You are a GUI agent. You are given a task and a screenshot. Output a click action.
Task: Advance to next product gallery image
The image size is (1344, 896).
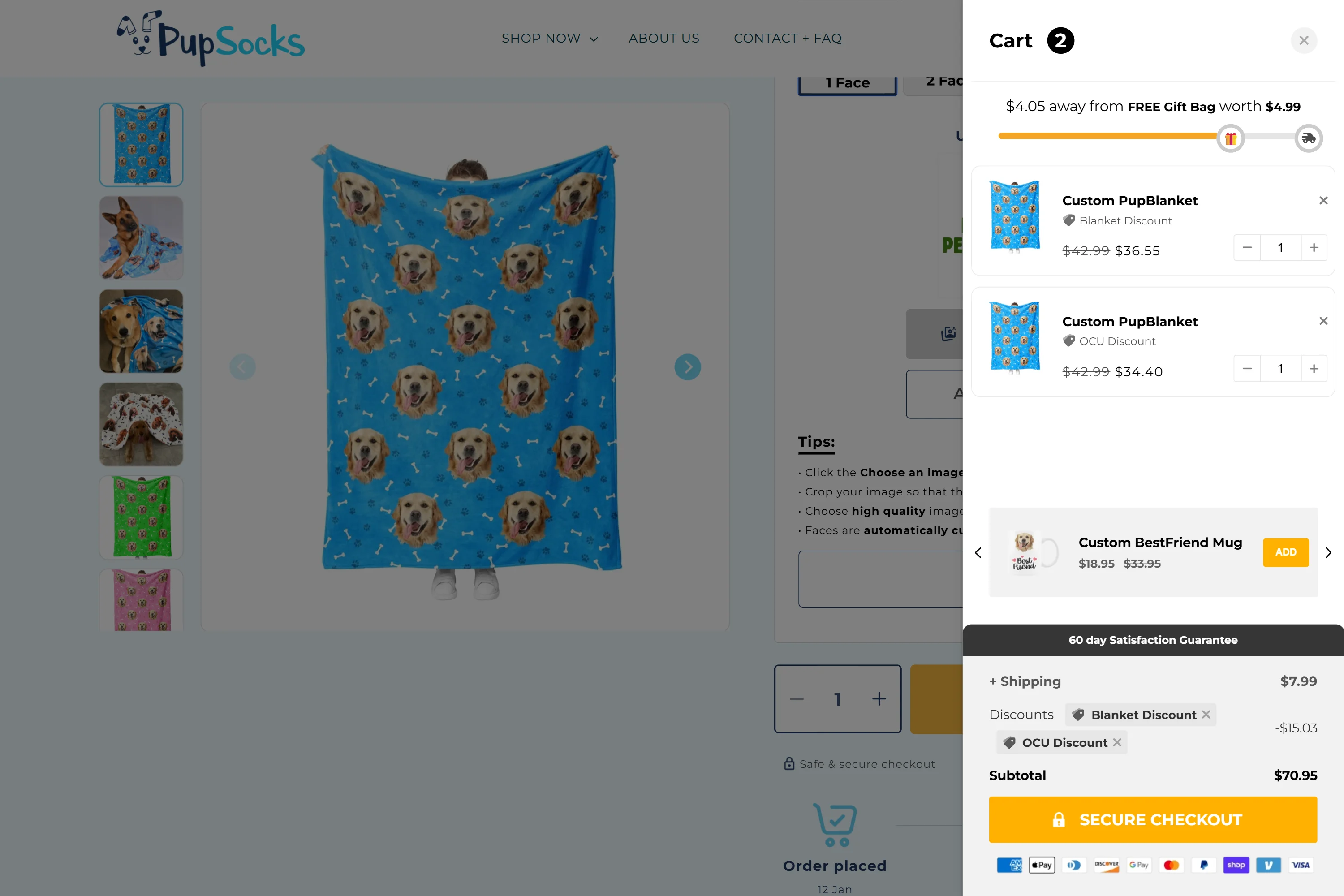[687, 367]
